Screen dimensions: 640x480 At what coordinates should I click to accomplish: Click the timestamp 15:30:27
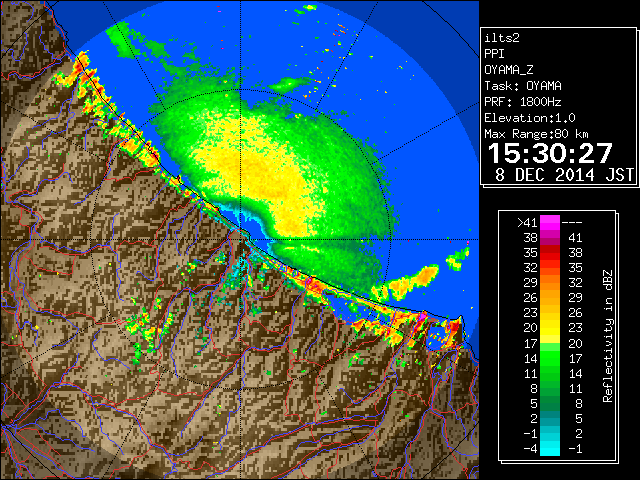tap(550, 153)
